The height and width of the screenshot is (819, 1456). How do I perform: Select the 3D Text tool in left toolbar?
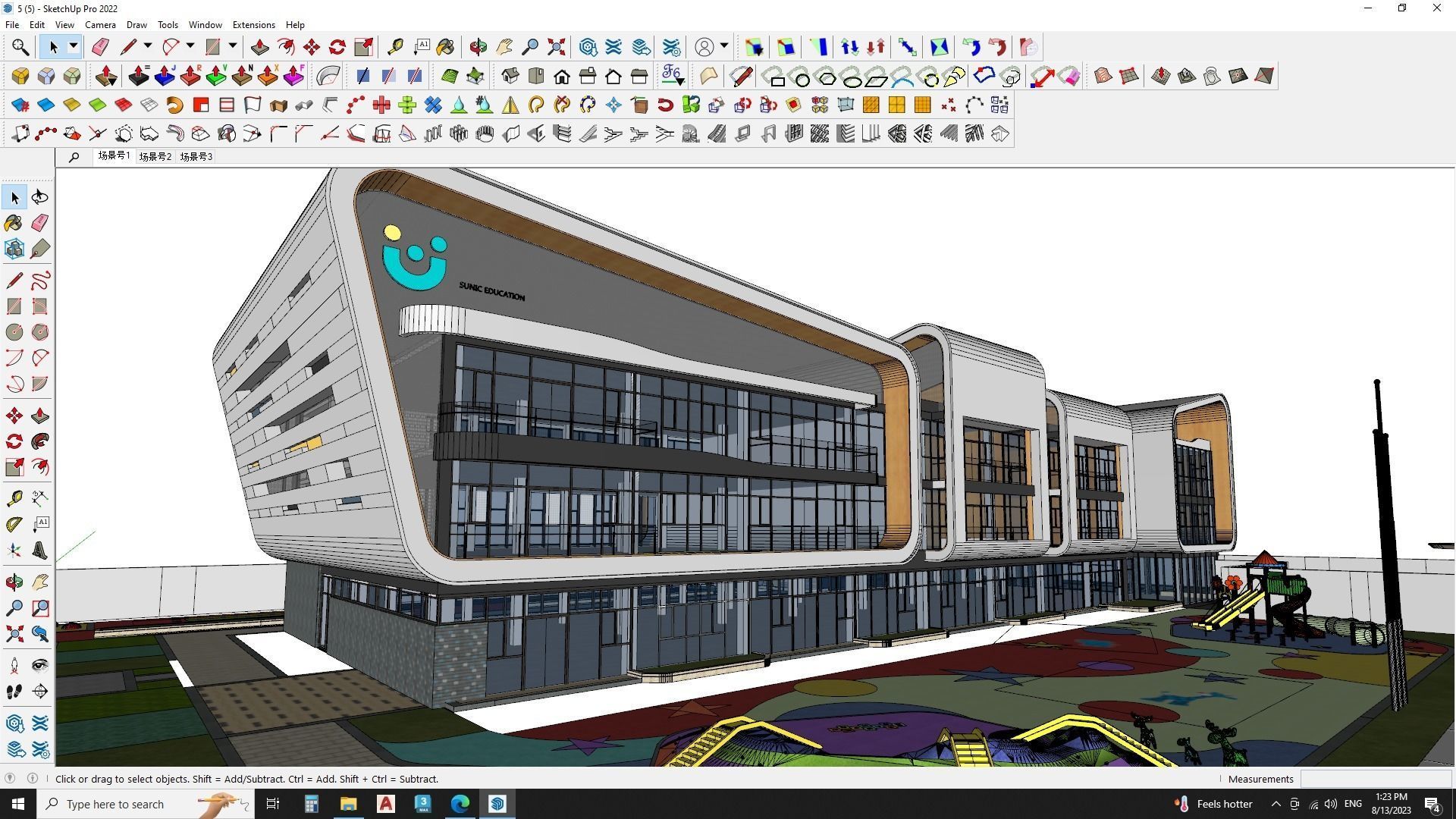pyautogui.click(x=40, y=551)
